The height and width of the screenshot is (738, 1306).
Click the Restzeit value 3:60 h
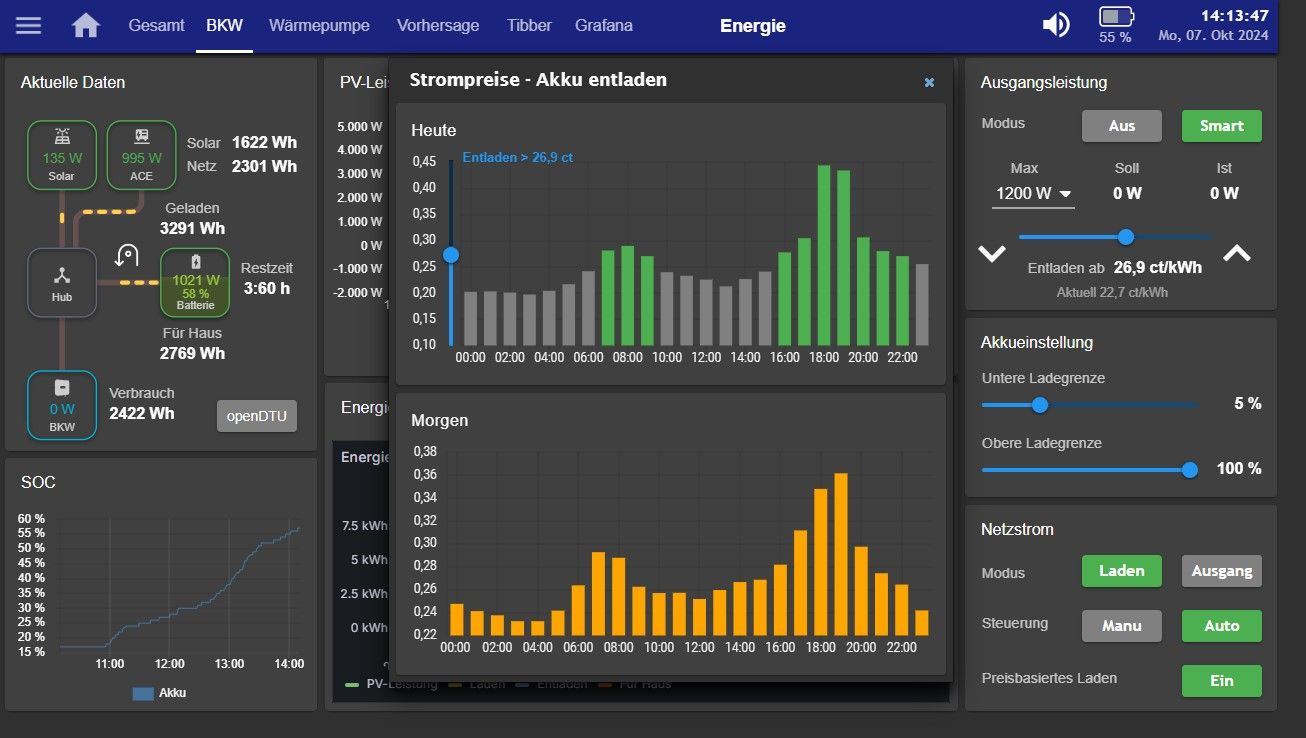click(x=266, y=288)
